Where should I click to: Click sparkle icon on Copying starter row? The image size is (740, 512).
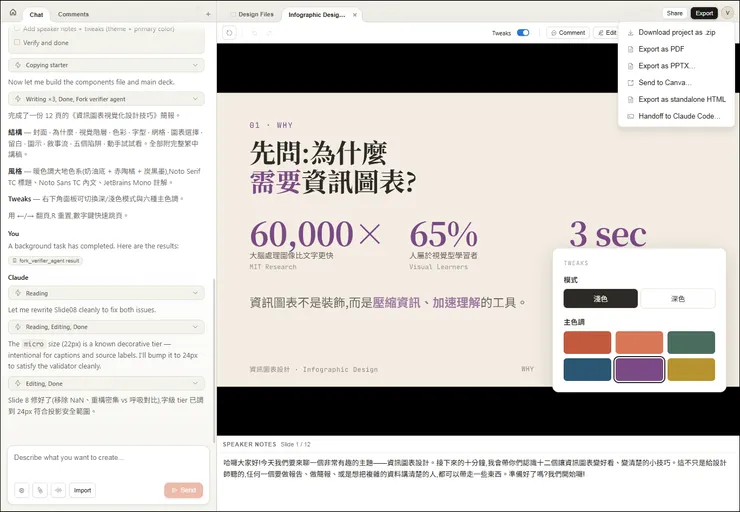[18, 65]
